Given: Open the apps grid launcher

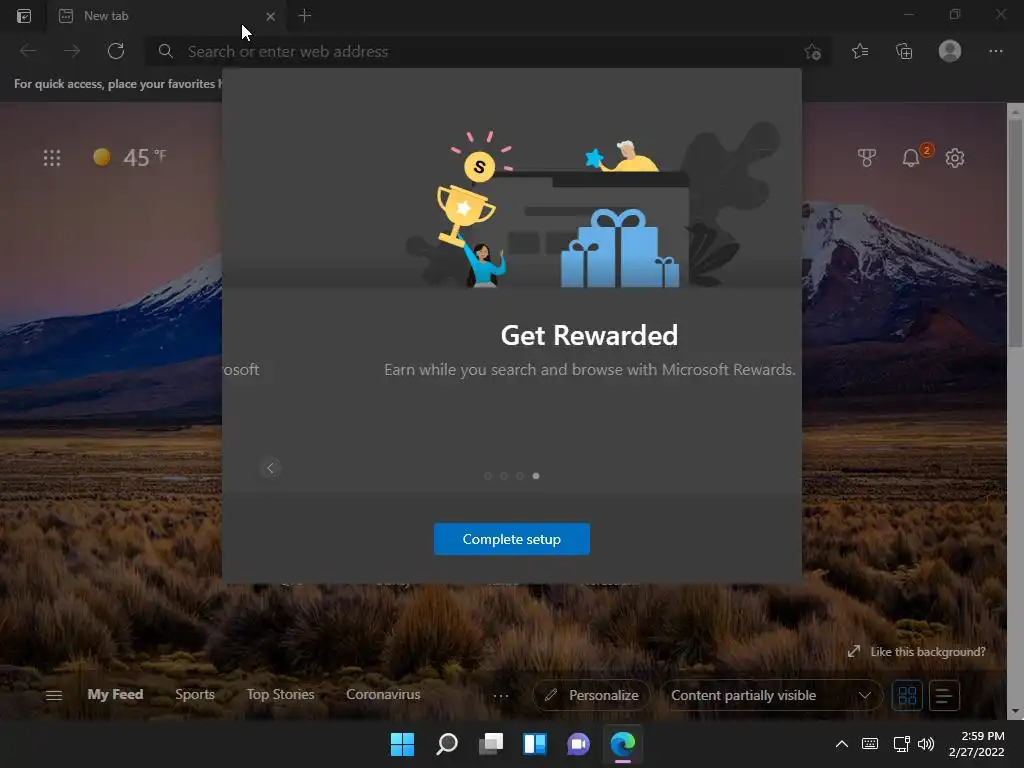Looking at the screenshot, I should (x=52, y=157).
